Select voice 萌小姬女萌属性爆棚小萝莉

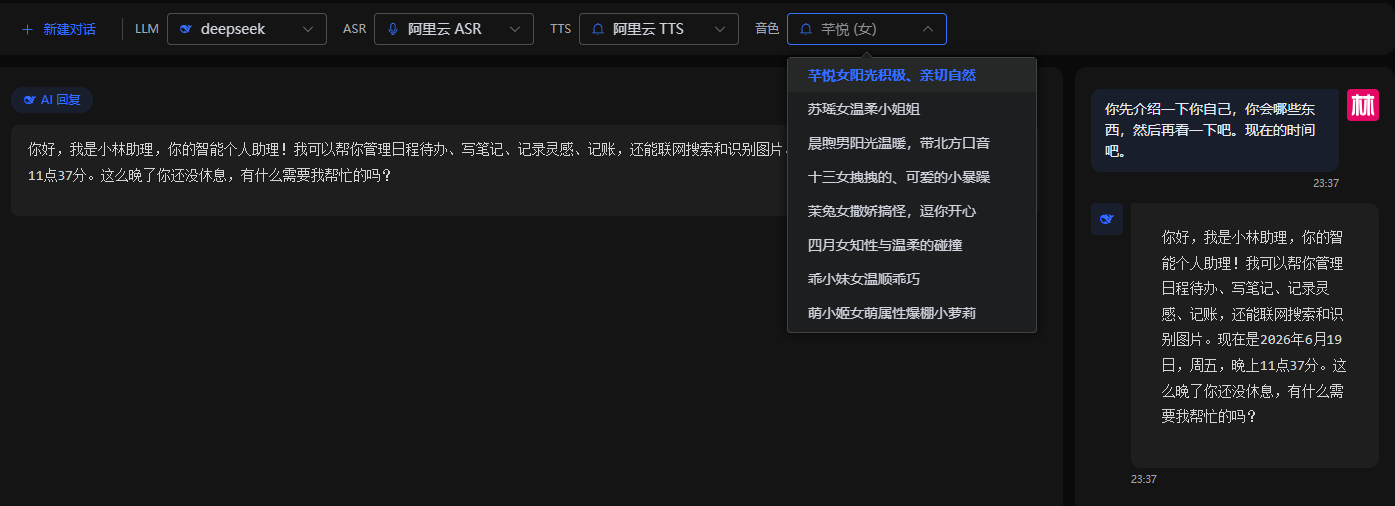(912, 313)
